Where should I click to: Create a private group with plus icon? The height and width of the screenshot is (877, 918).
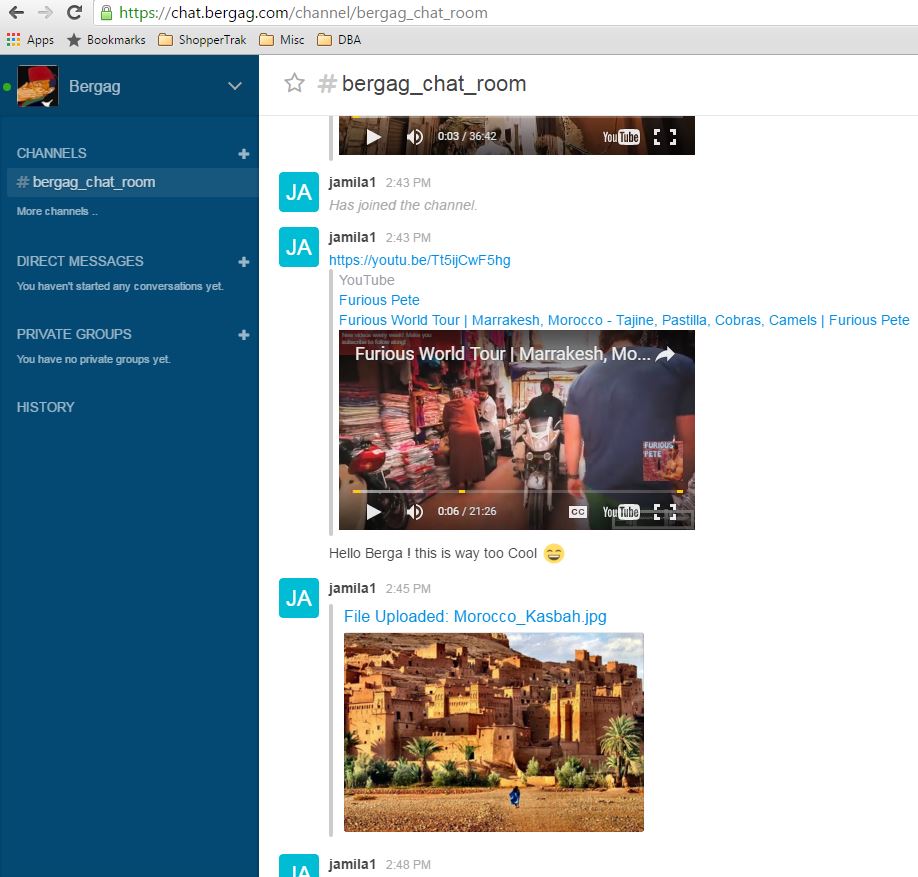click(x=243, y=335)
